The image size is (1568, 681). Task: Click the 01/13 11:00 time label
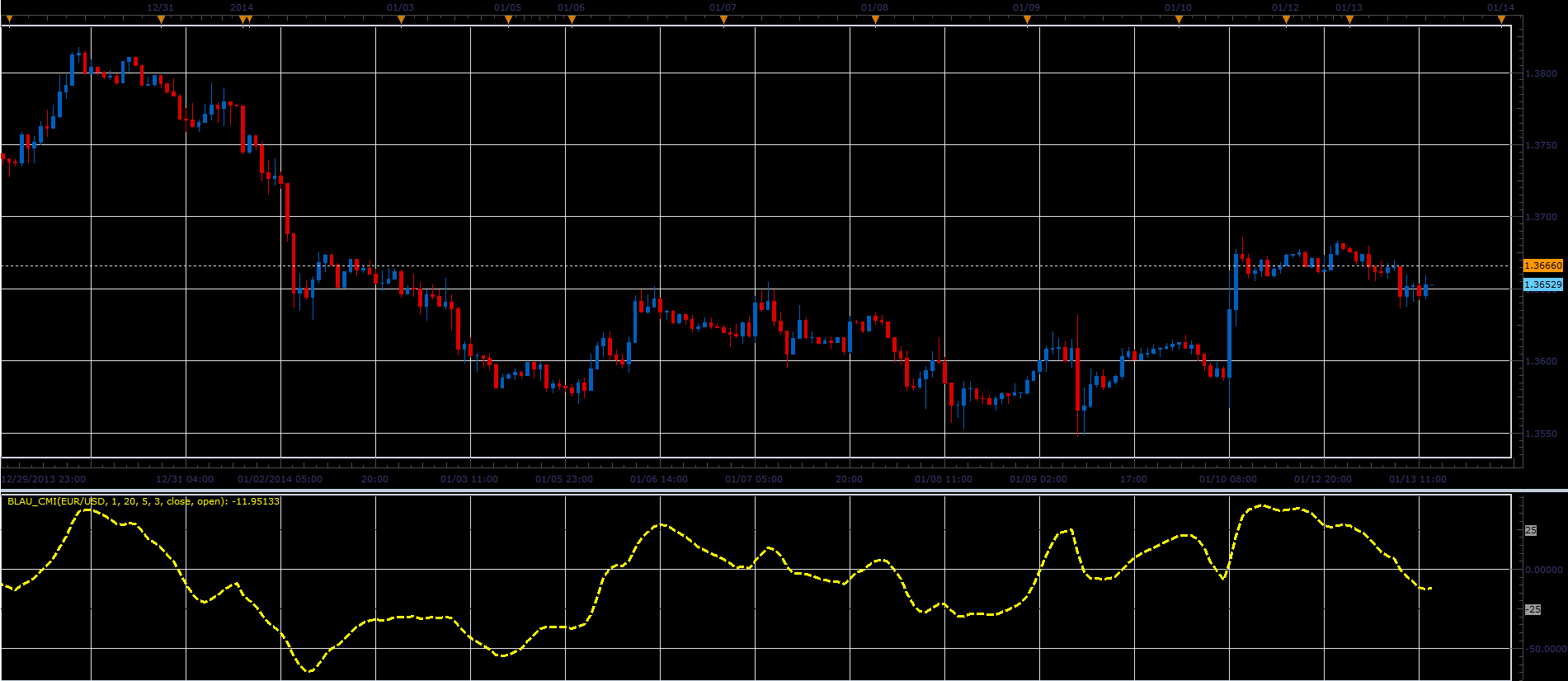1418,479
